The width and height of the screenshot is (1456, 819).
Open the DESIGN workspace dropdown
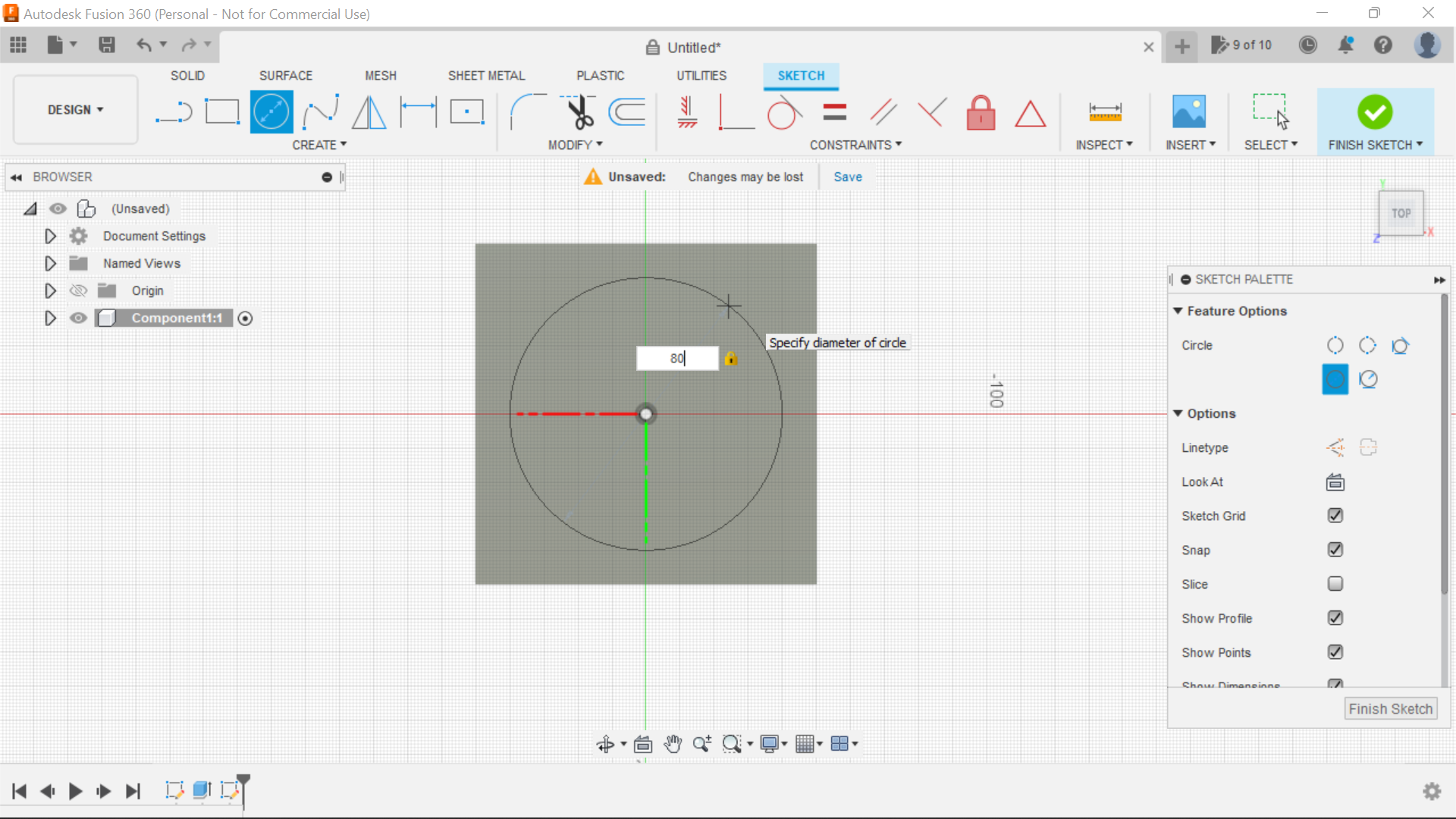(75, 110)
